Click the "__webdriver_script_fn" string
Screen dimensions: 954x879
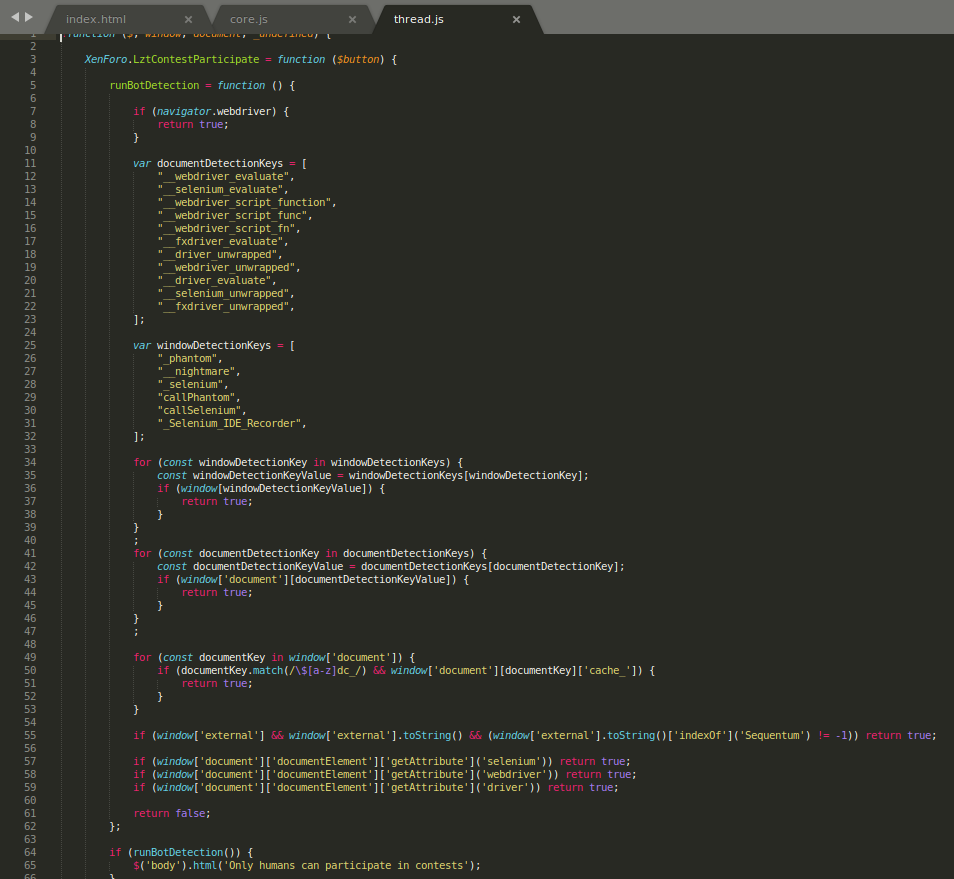pos(226,229)
